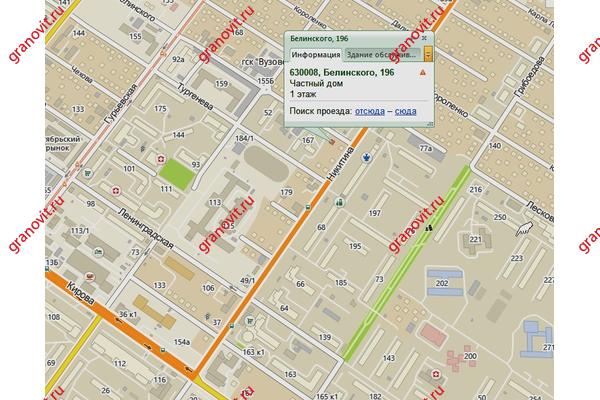Click building number 159
The image size is (600, 400).
[222, 83]
